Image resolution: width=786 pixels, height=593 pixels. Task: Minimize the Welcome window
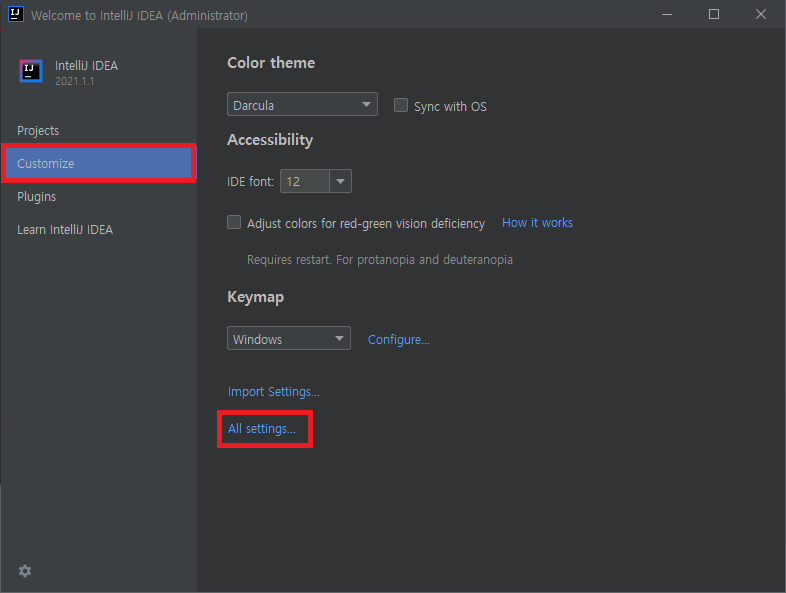tap(667, 15)
